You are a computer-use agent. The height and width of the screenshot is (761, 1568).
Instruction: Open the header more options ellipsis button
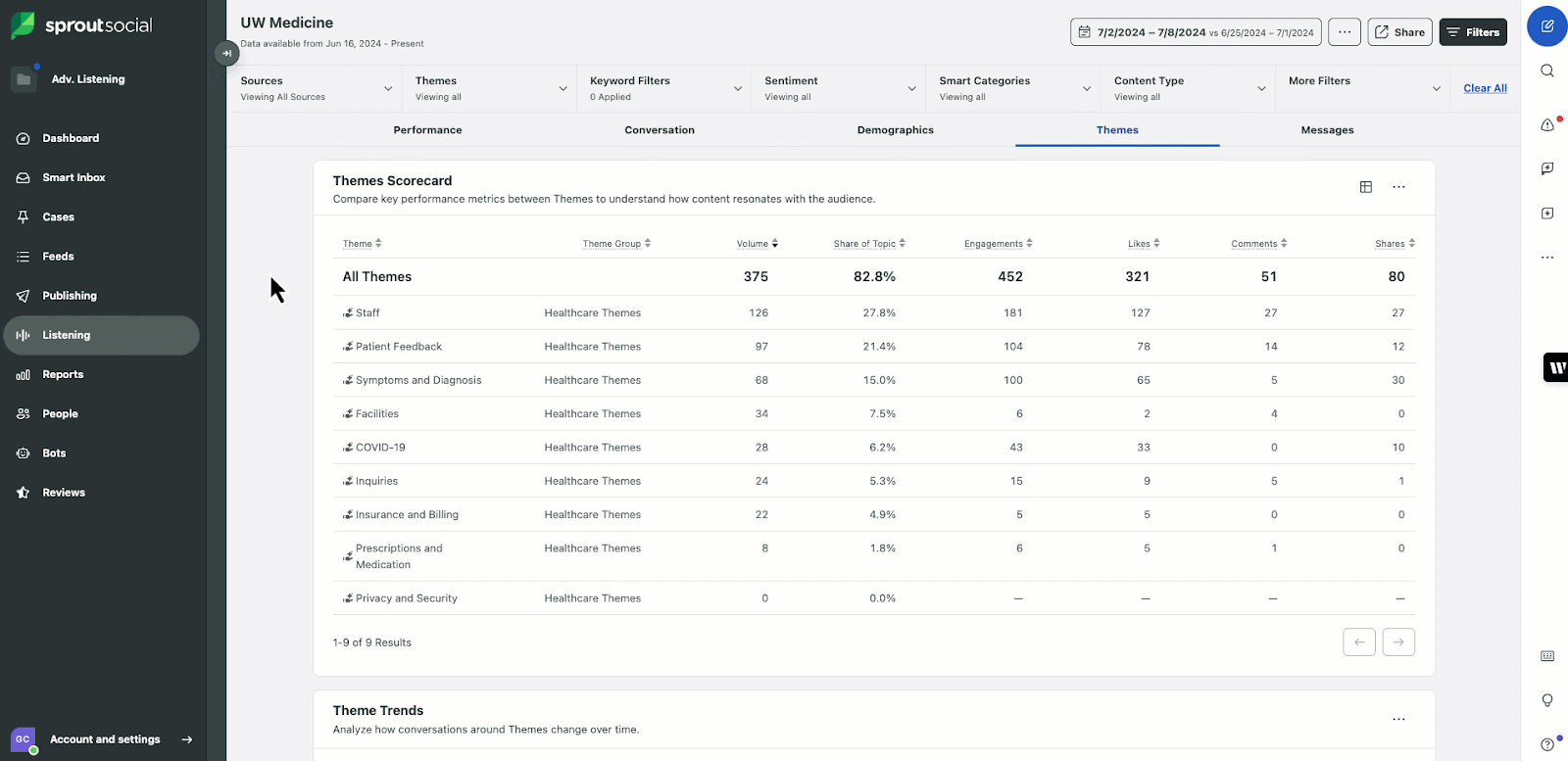point(1345,32)
